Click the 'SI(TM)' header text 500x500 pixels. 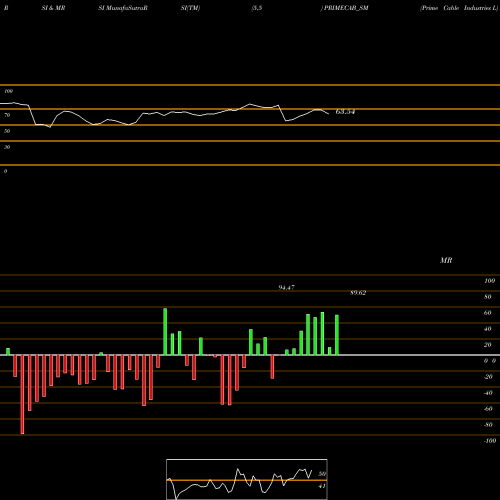(190, 8)
